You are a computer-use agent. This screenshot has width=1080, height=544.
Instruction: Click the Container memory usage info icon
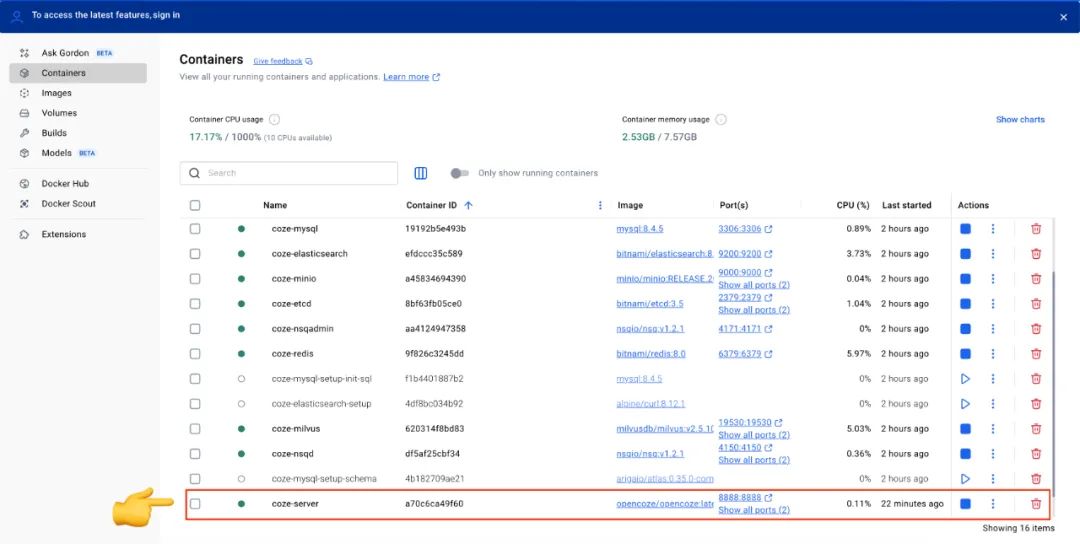pyautogui.click(x=720, y=120)
